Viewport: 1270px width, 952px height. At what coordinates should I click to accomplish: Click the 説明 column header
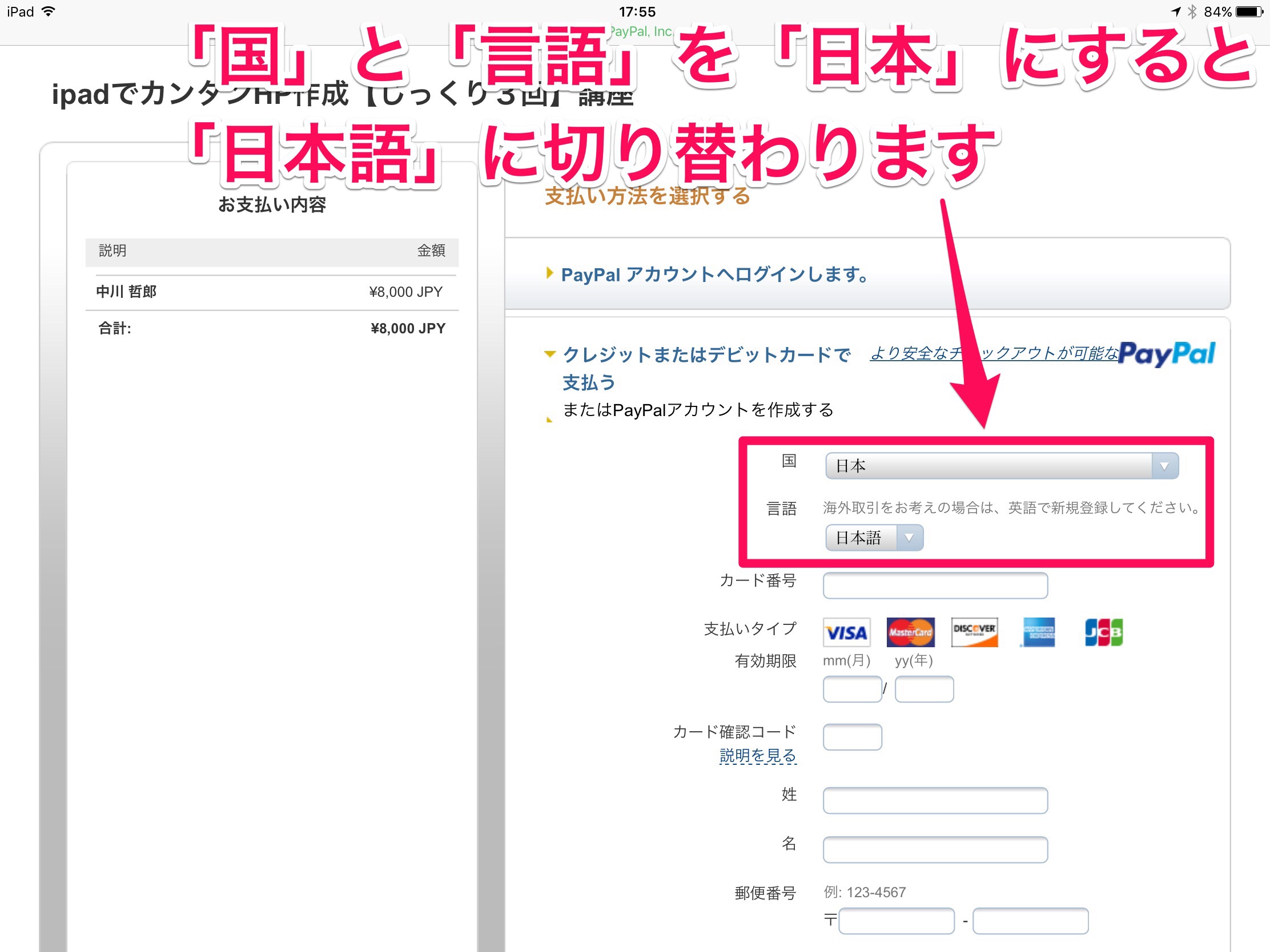coord(112,251)
